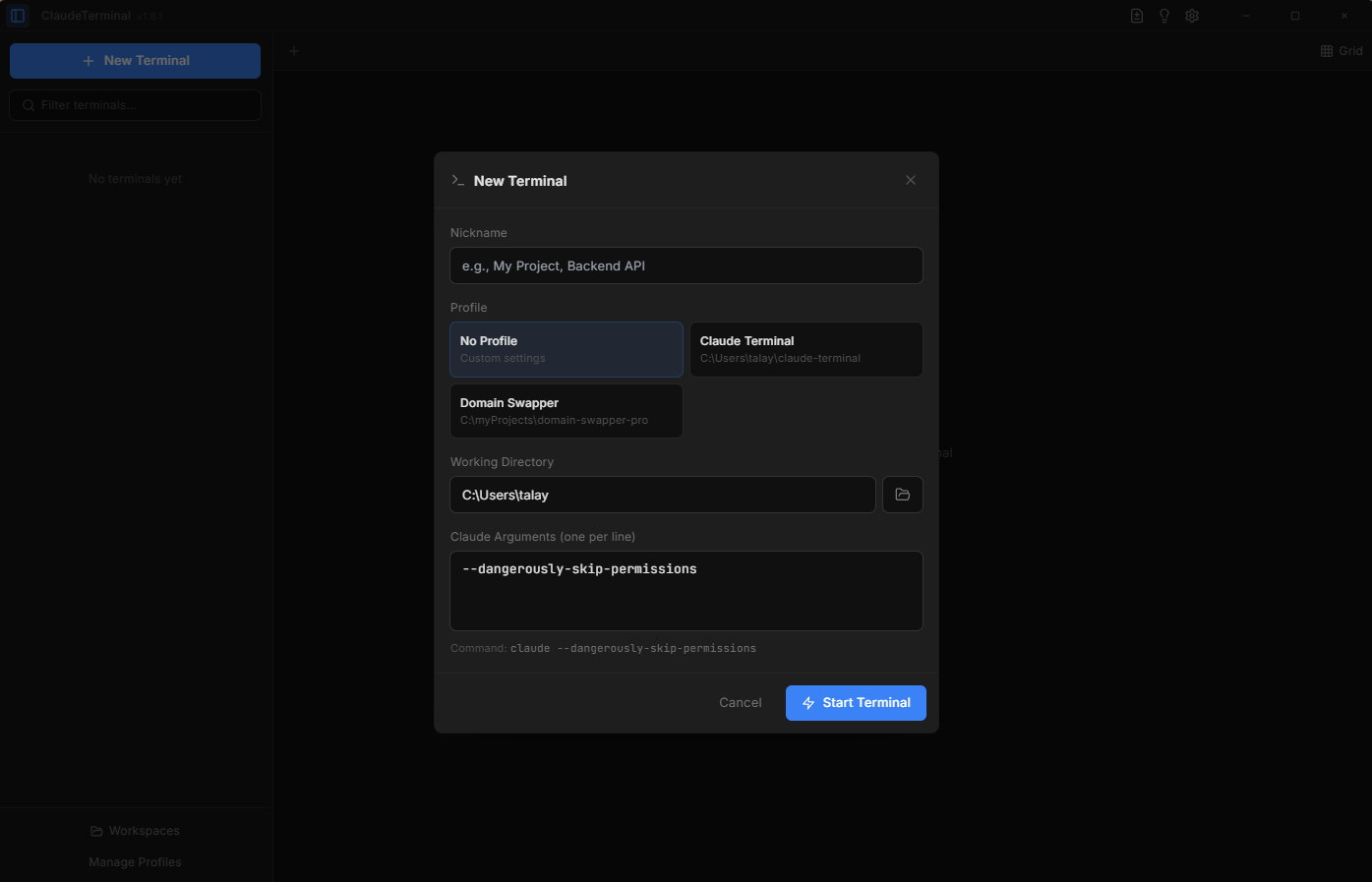Cancel the New Terminal dialog

coord(740,703)
